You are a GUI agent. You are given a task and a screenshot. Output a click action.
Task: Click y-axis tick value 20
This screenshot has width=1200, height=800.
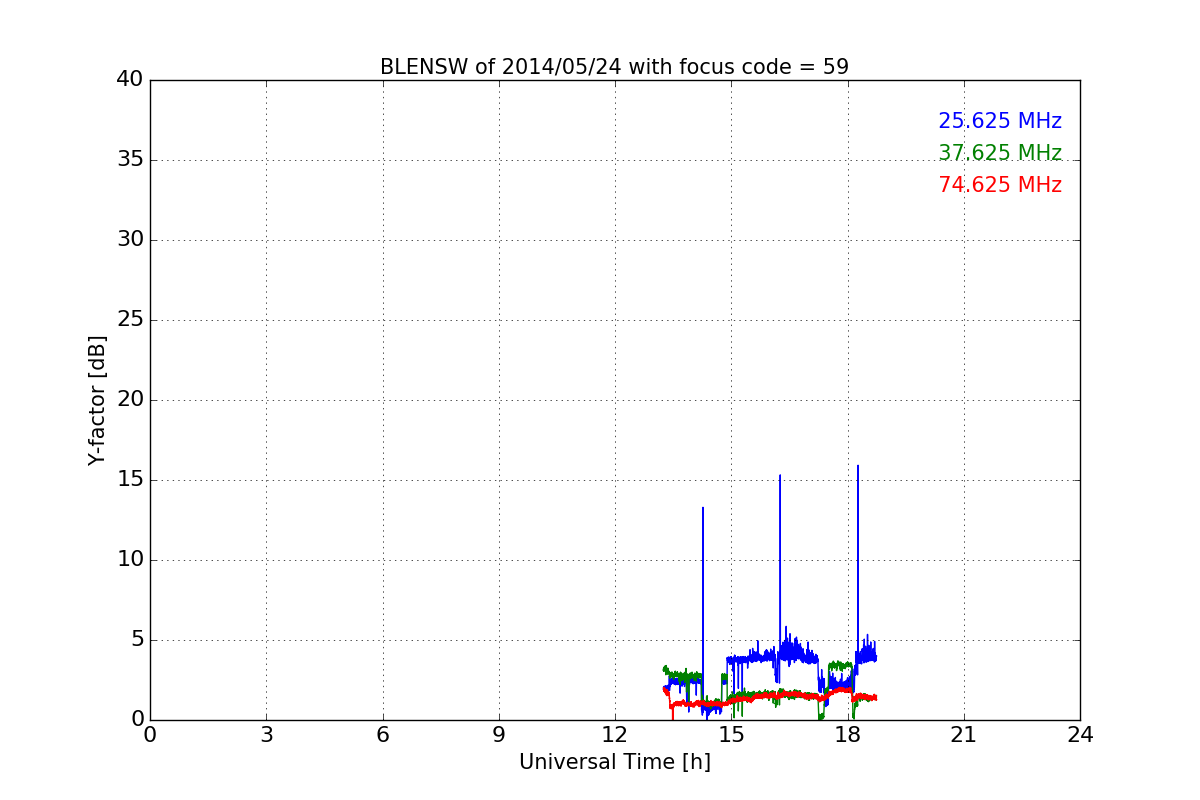click(x=130, y=400)
